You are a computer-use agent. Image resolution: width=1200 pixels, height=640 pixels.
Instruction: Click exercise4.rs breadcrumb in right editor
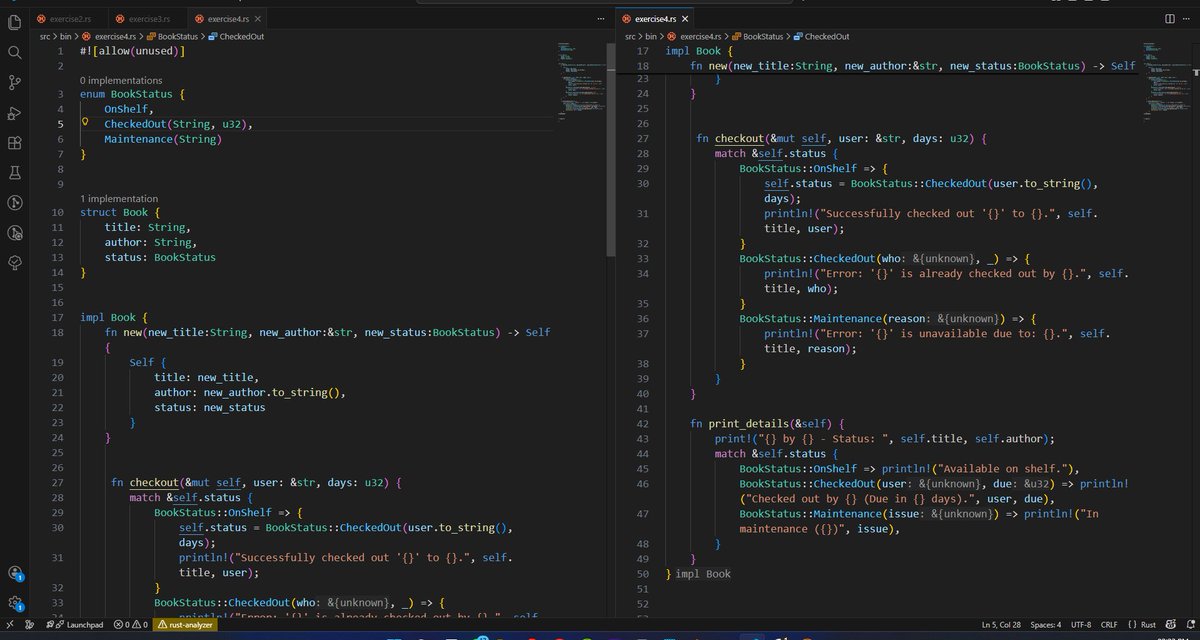(x=696, y=36)
